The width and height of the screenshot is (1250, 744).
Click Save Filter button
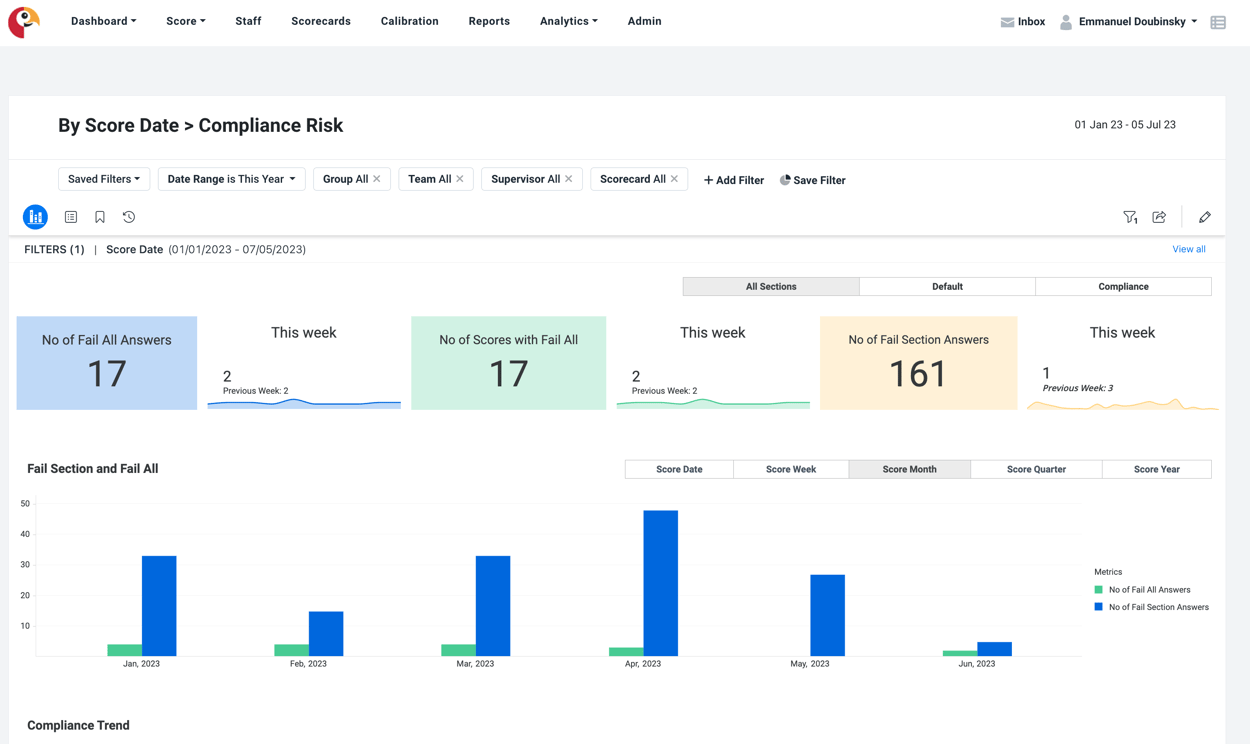click(x=812, y=180)
